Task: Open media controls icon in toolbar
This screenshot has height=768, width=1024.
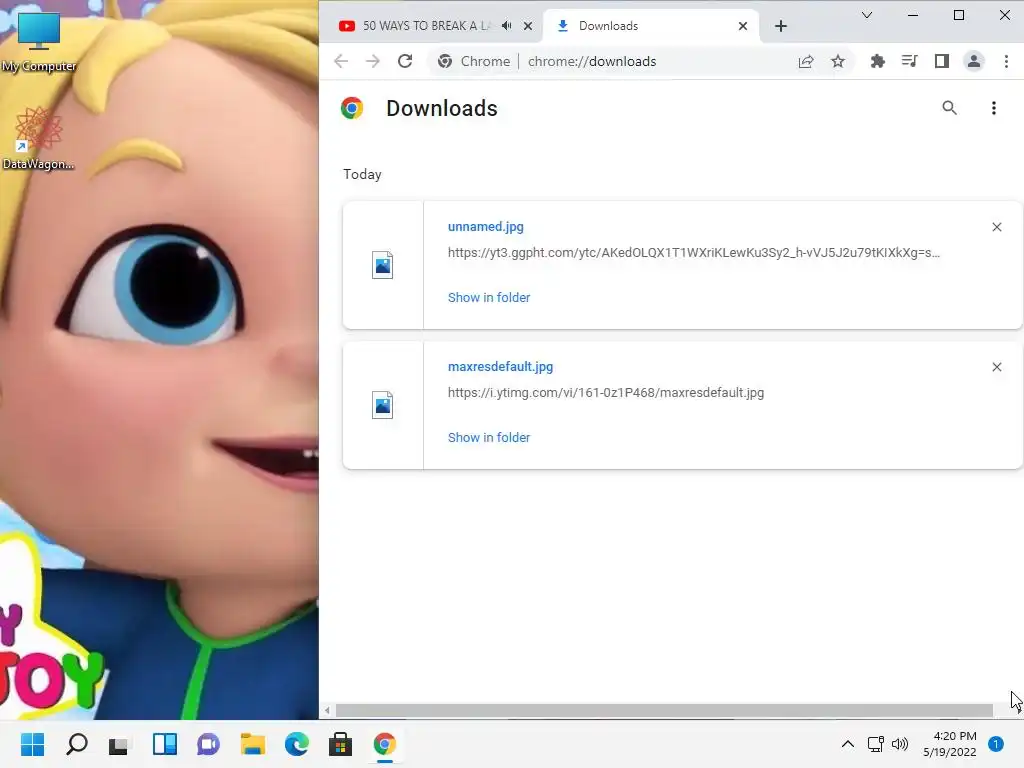Action: [909, 61]
